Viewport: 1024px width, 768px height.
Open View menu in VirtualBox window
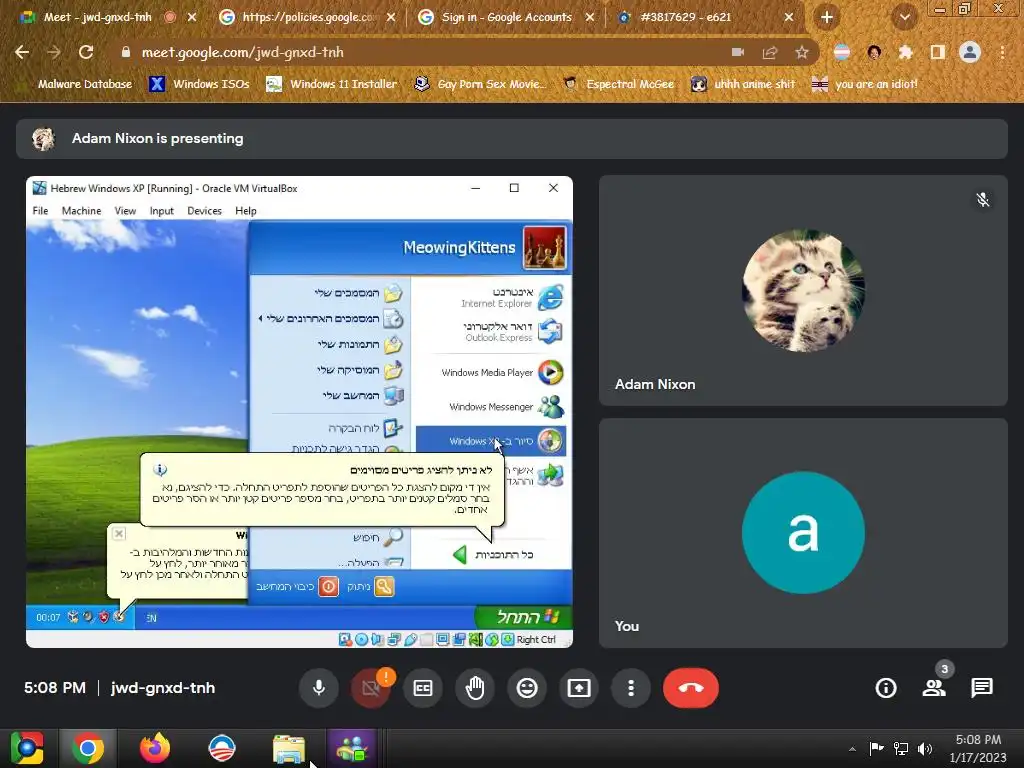[125, 211]
